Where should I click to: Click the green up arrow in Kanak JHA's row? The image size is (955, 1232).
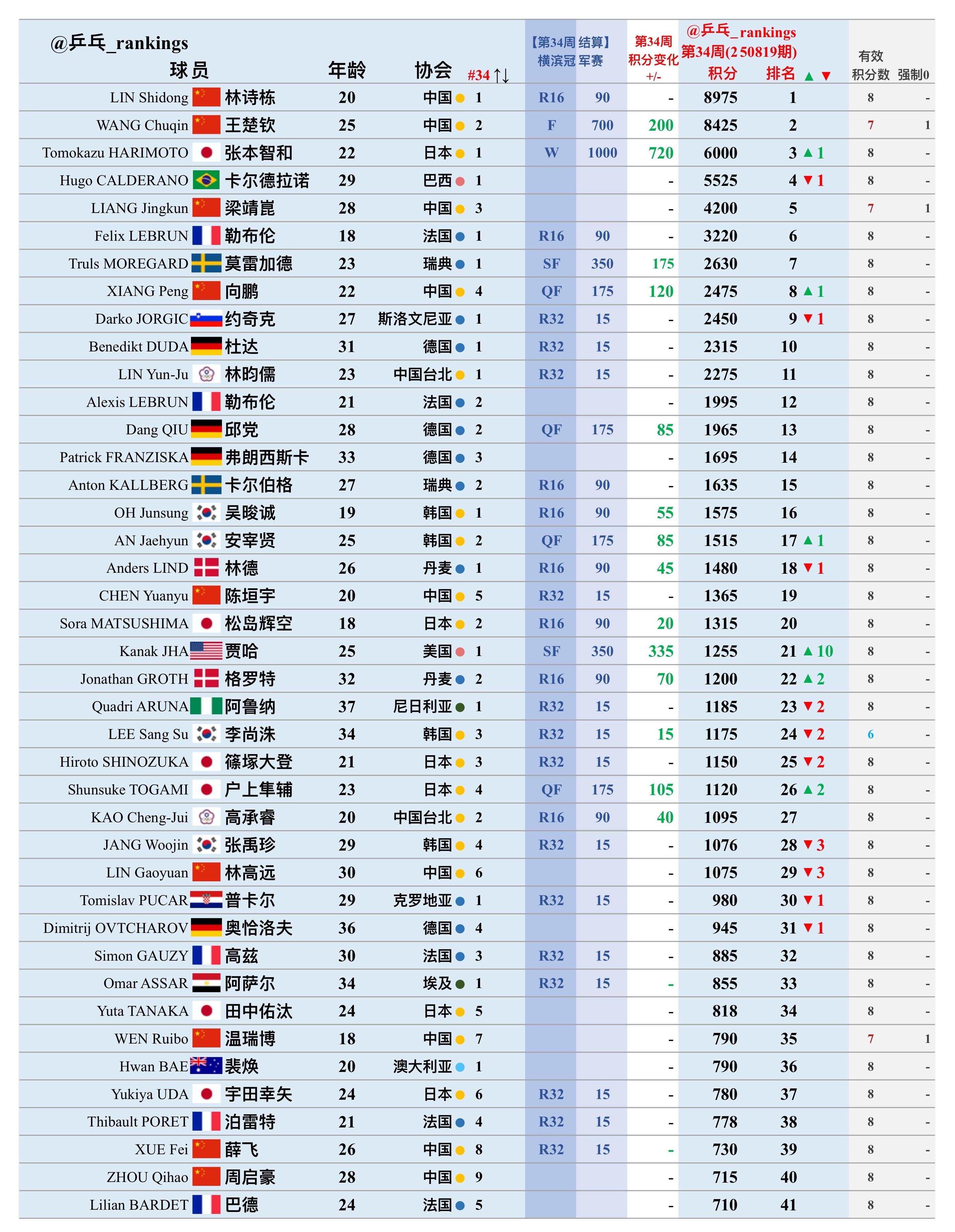click(808, 651)
